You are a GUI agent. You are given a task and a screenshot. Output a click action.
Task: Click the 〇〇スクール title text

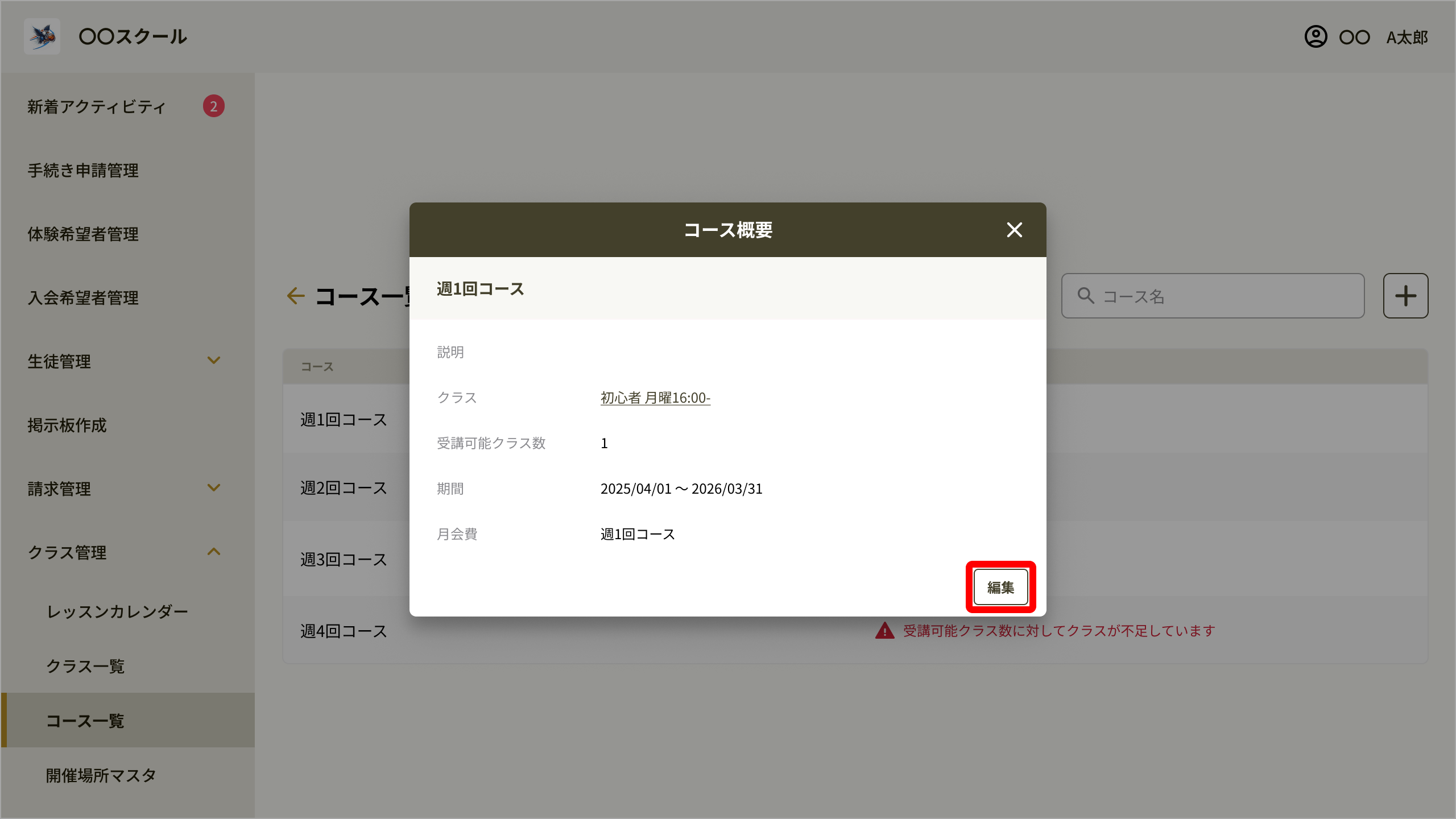coord(133,36)
